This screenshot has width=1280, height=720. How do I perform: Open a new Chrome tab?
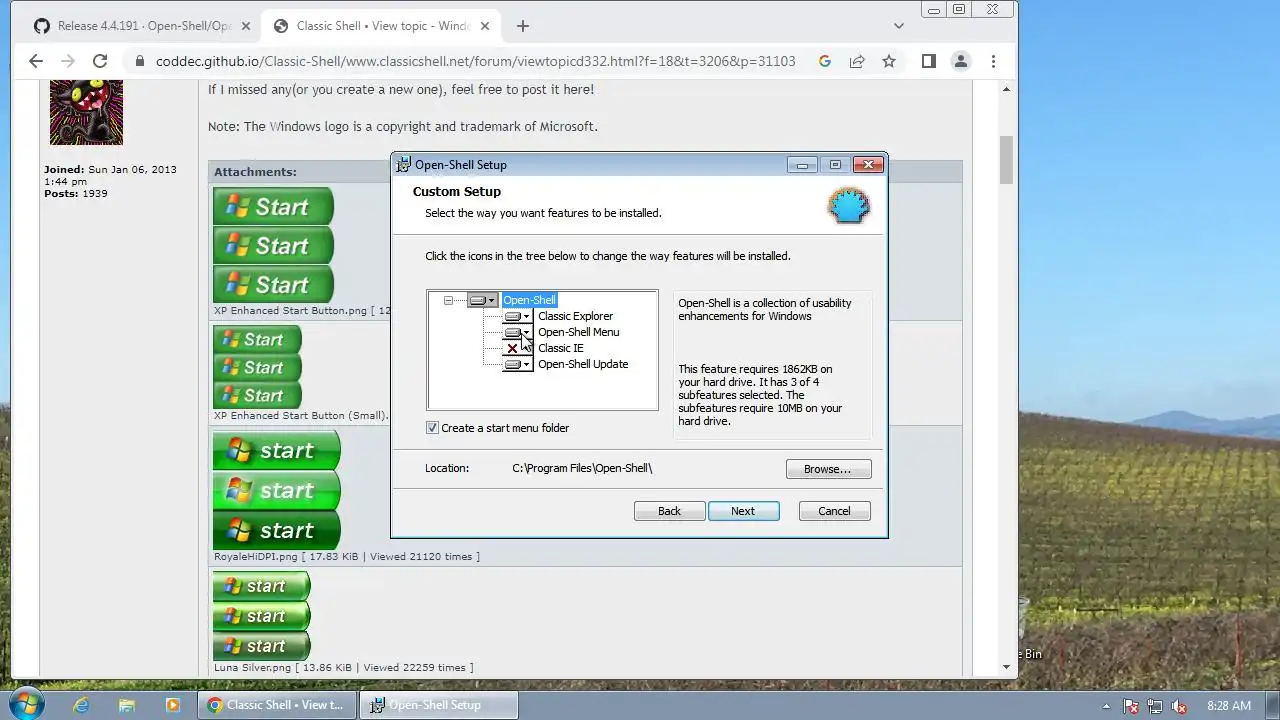523,26
